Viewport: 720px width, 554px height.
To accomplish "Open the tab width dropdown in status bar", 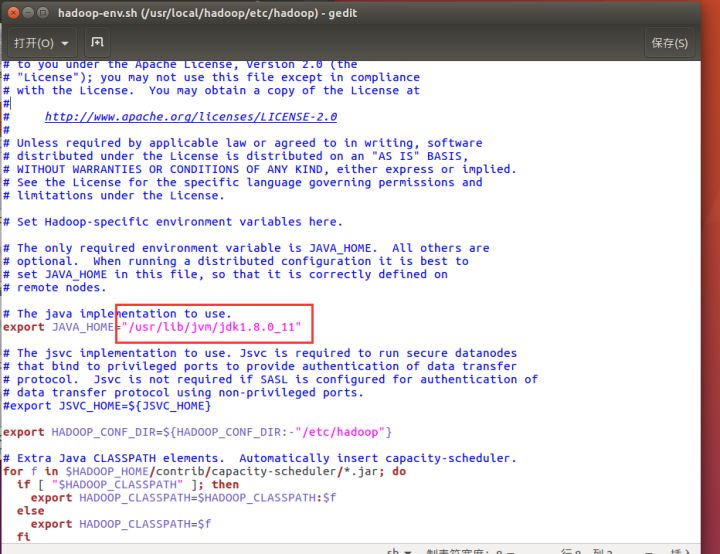I will pos(471,551).
